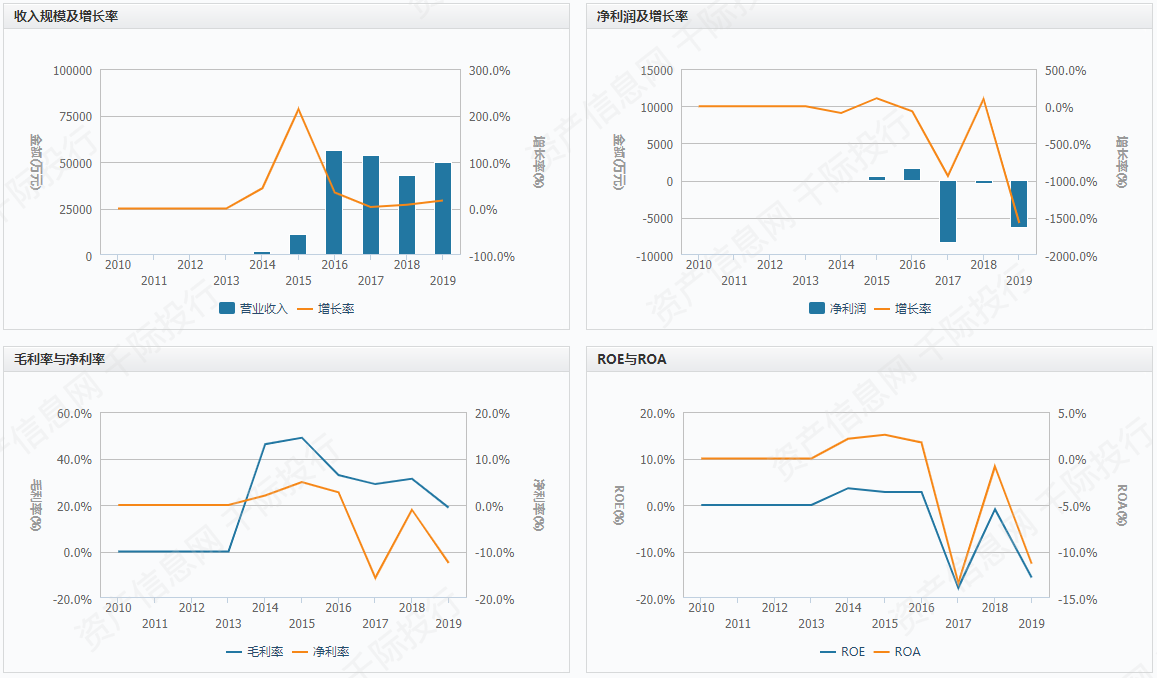Click the 2019 negative net profit bar
The image size is (1157, 678).
click(x=1019, y=204)
